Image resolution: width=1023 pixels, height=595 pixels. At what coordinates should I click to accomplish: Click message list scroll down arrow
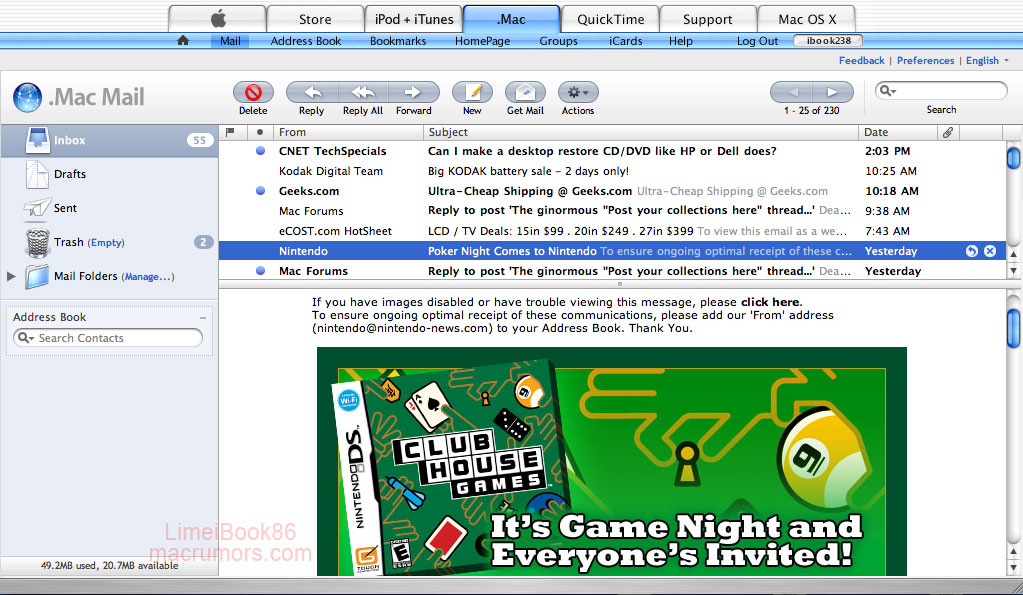pyautogui.click(x=1013, y=269)
